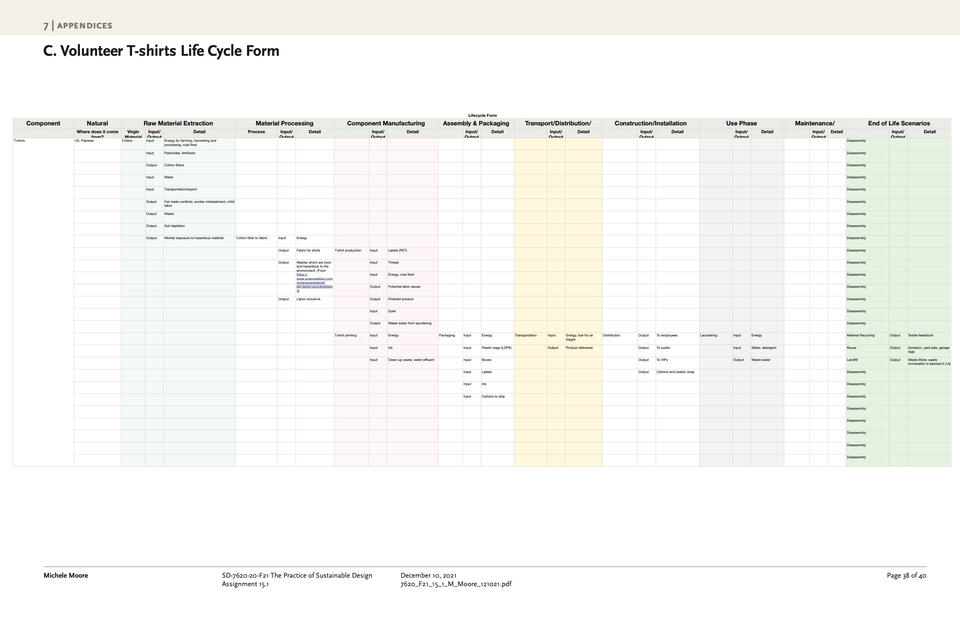Select the 'T-shirt printing' cell

346,335
